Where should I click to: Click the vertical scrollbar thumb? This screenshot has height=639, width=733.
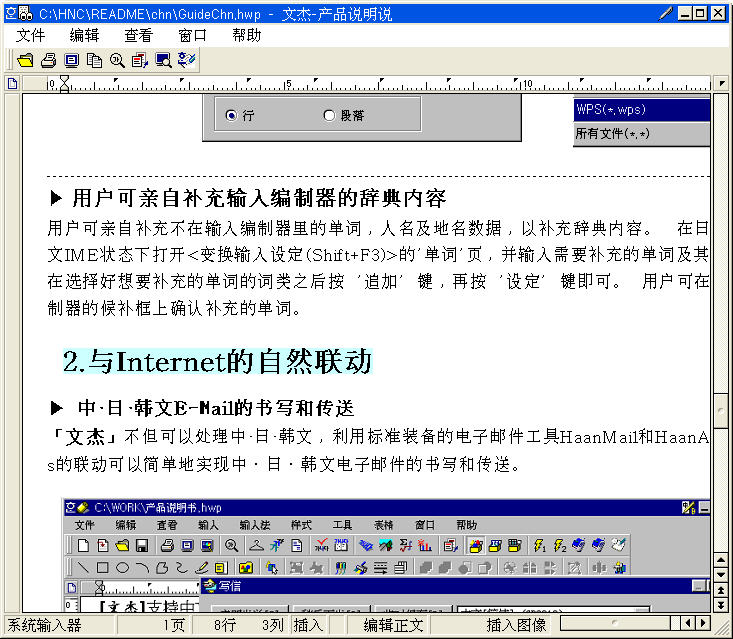[x=721, y=411]
